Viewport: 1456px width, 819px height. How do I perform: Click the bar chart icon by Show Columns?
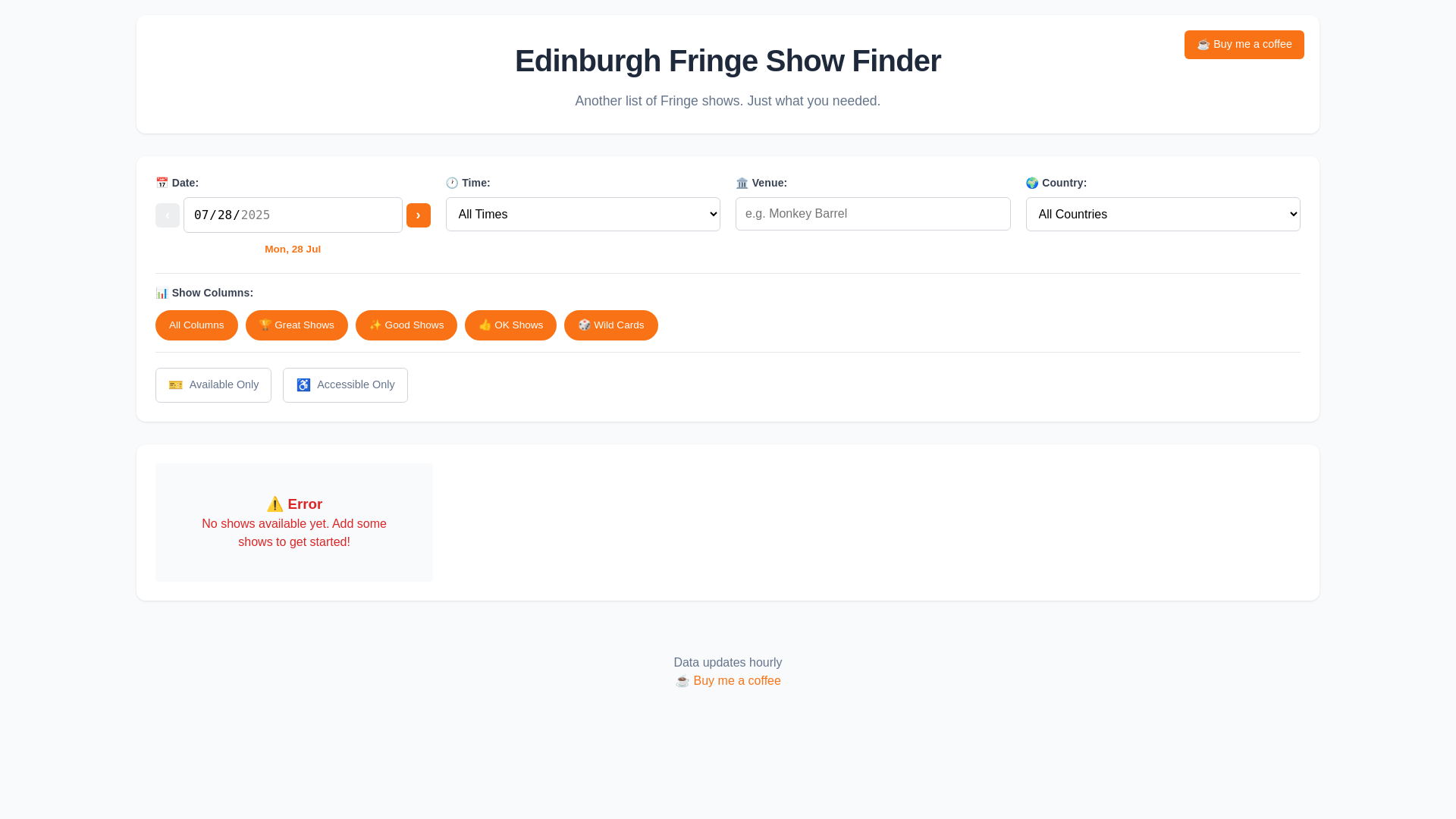[x=162, y=293]
